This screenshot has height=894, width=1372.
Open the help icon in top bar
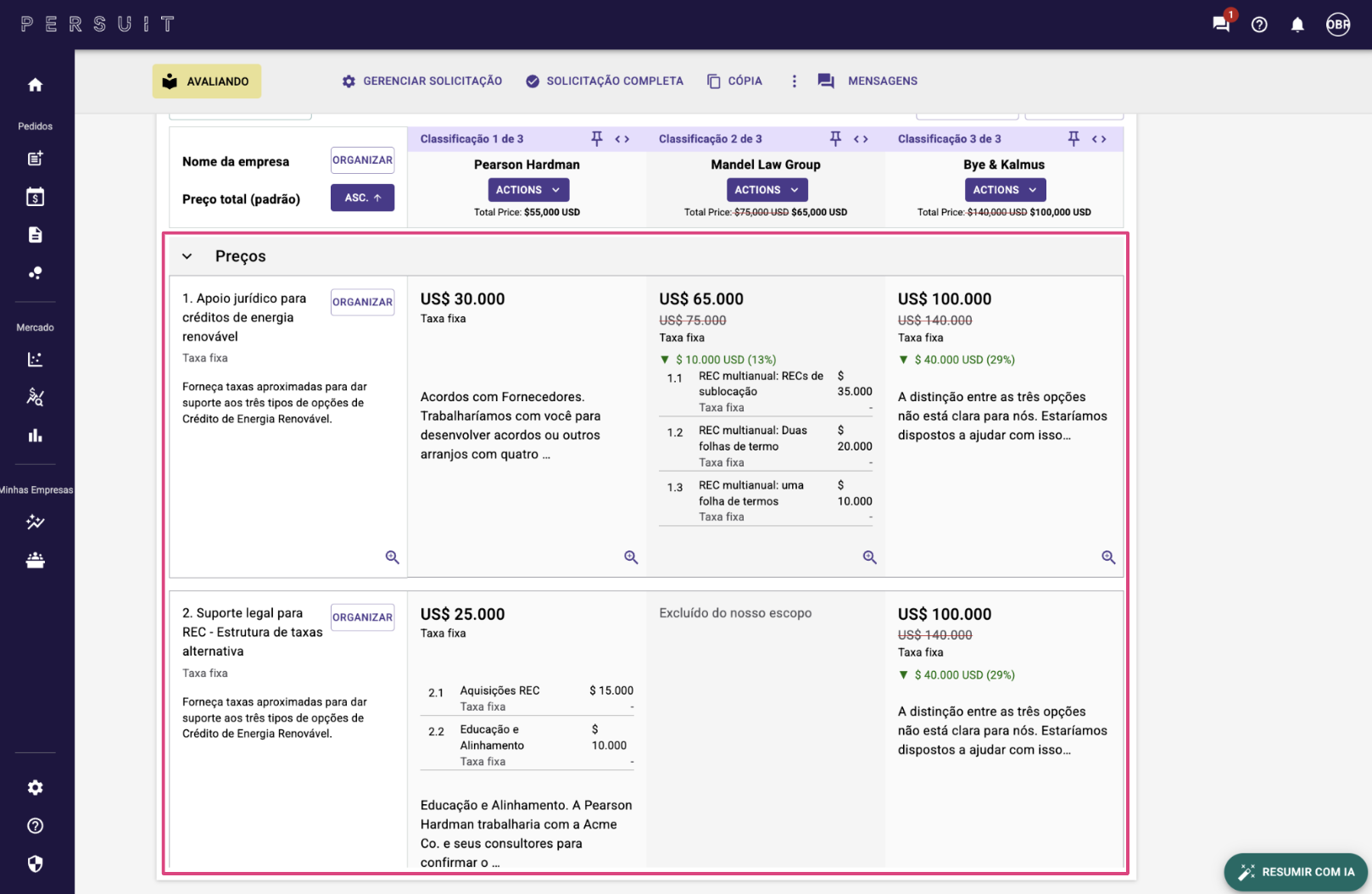(x=1259, y=25)
